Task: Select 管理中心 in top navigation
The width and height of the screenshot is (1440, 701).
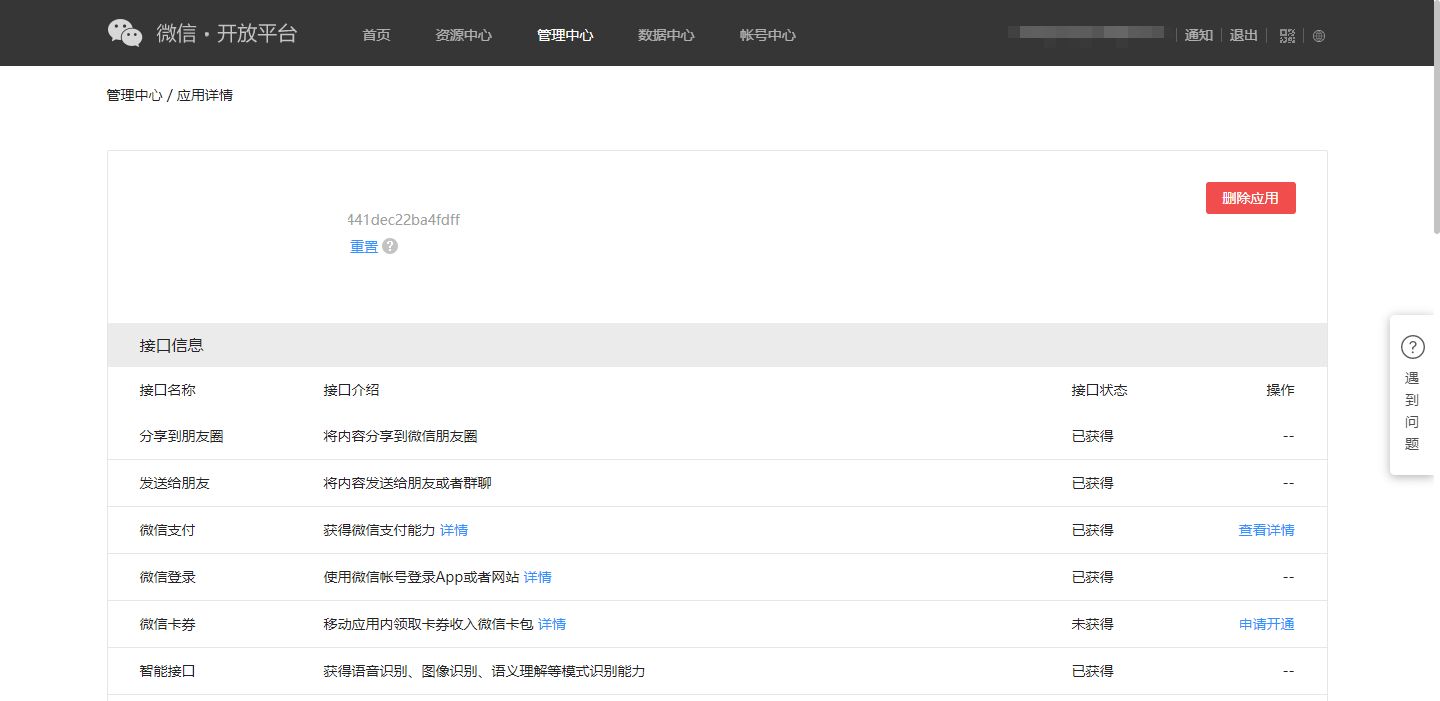Action: tap(565, 35)
